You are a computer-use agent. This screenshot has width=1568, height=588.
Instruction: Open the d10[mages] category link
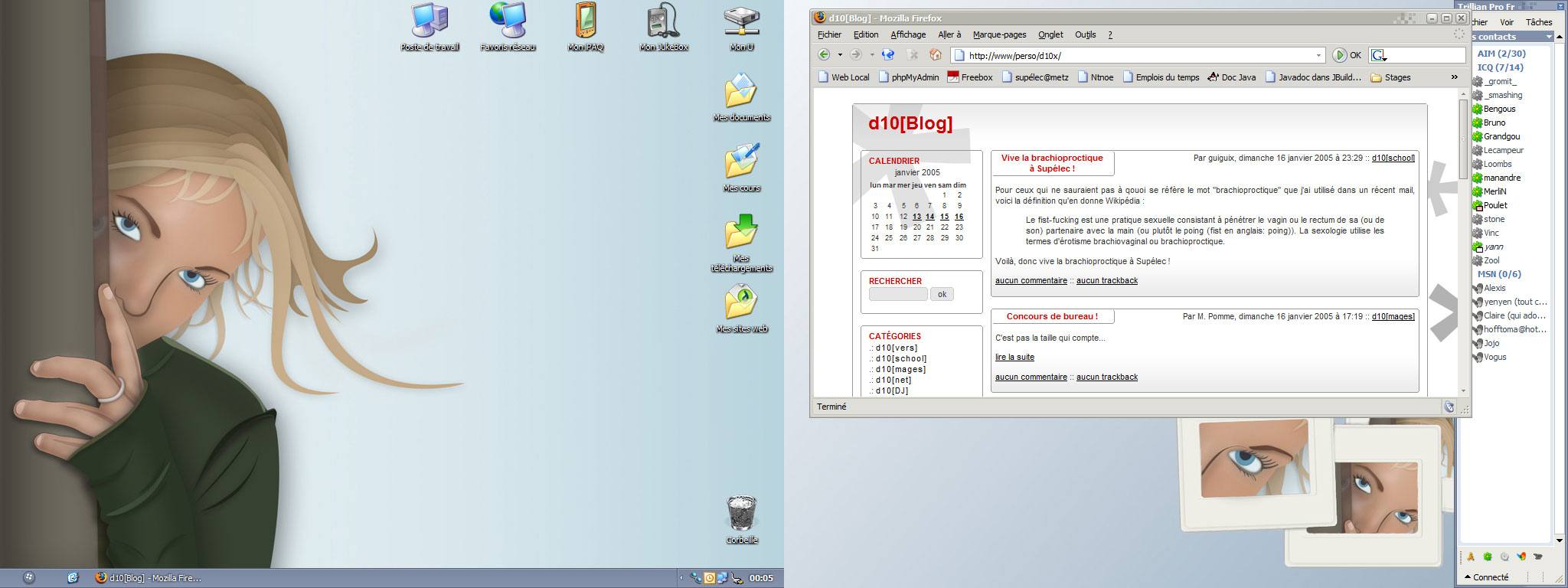(901, 369)
